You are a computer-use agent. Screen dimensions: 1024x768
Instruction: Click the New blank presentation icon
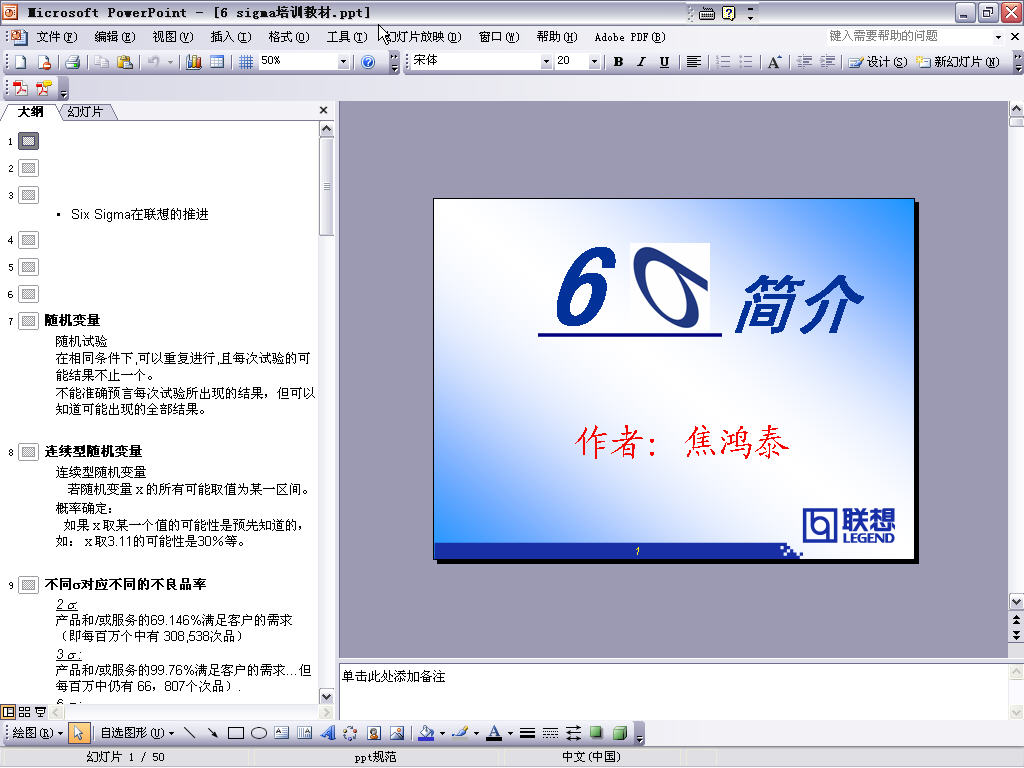[21, 62]
